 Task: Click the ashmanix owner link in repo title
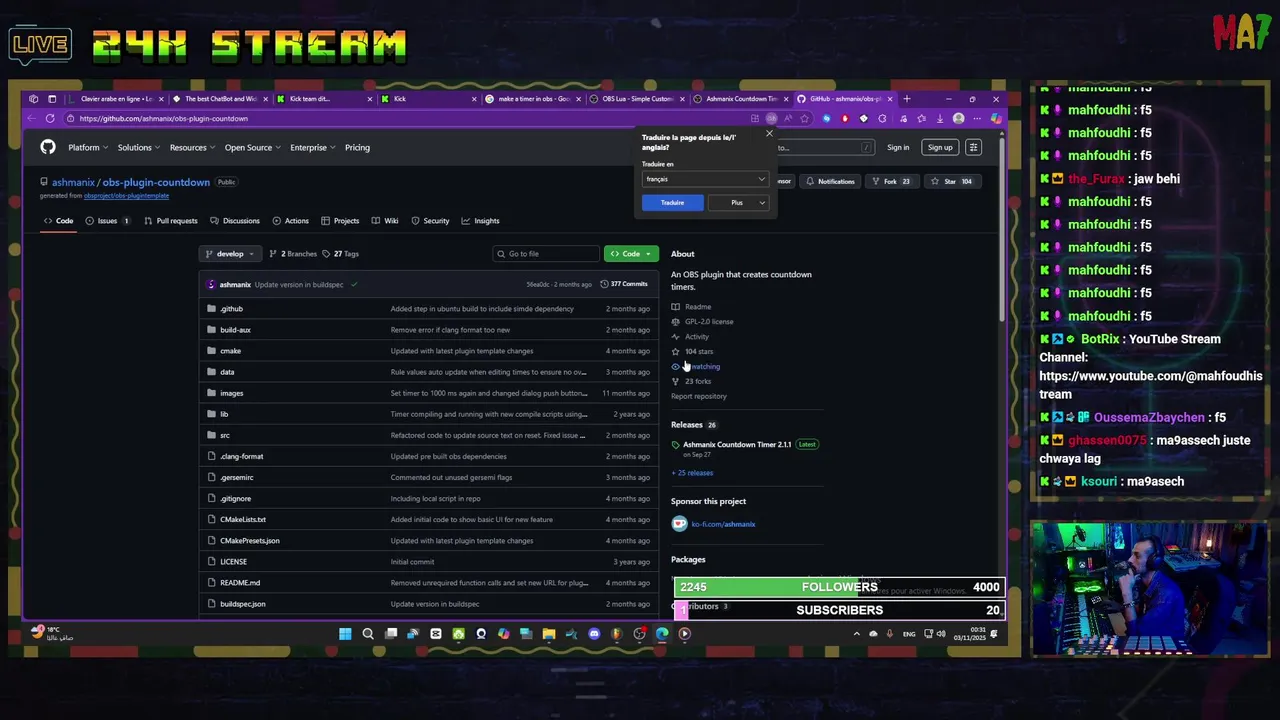(73, 182)
